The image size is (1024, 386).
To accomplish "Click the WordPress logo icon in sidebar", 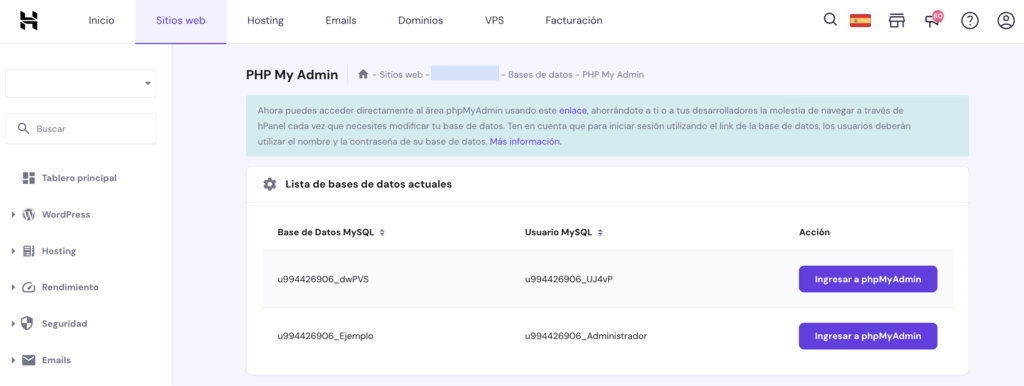I will pyautogui.click(x=28, y=214).
